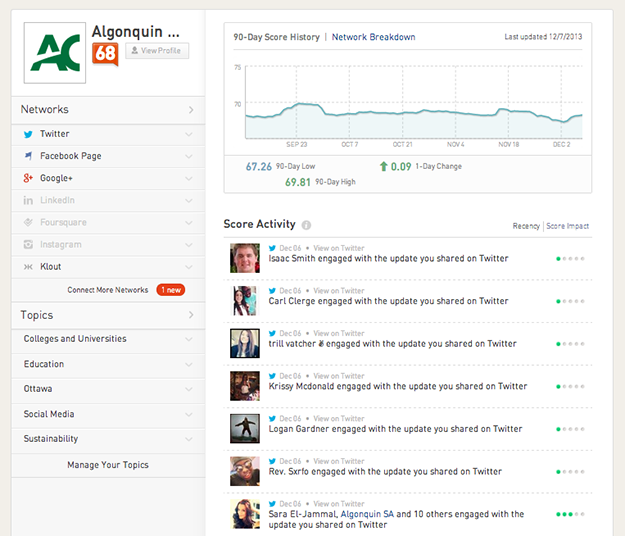The height and width of the screenshot is (536, 625).
Task: Click the red 1 new badge
Action: 171,290
